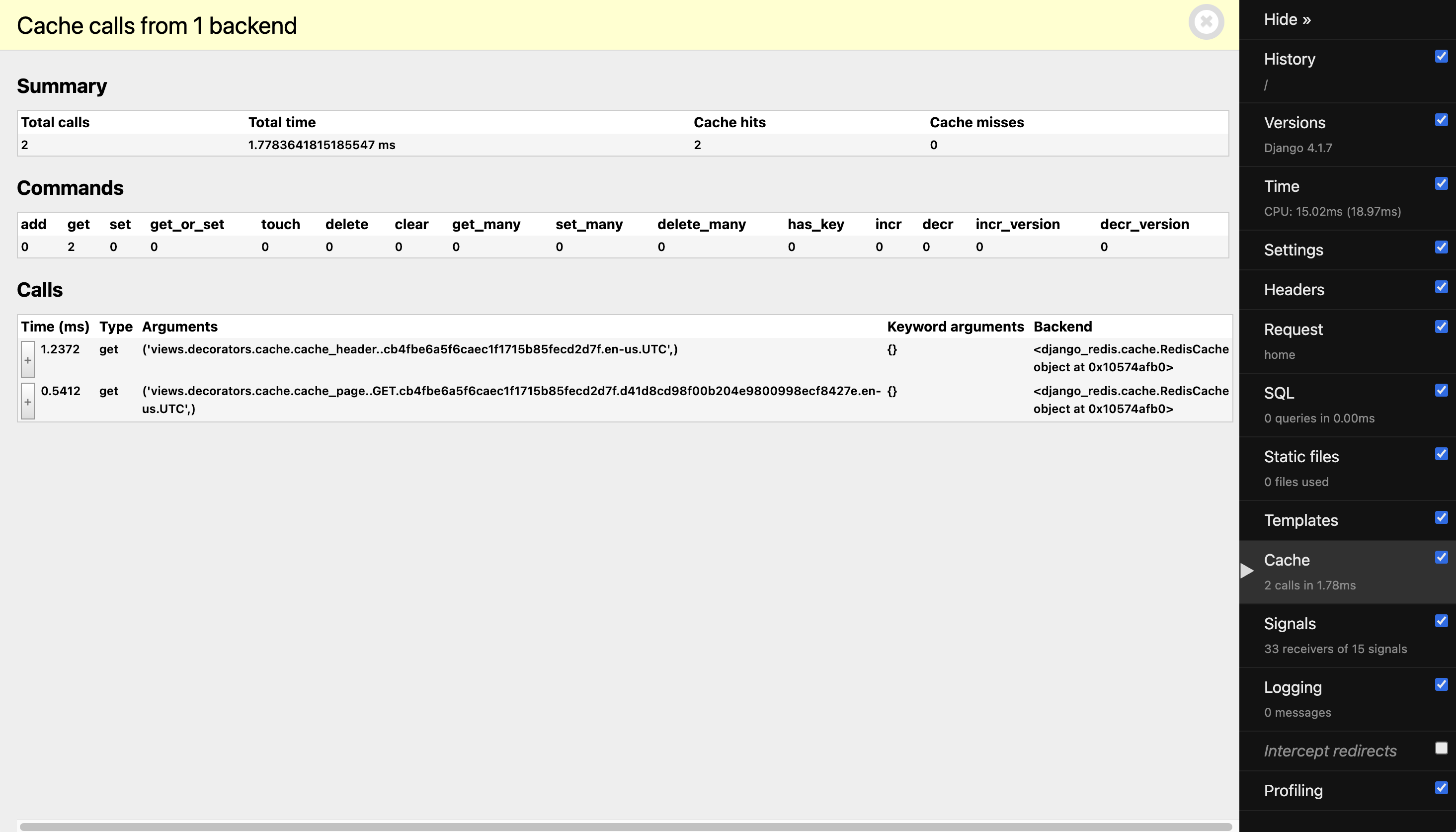Open the SQL panel
The image size is (1456, 832).
[1279, 393]
